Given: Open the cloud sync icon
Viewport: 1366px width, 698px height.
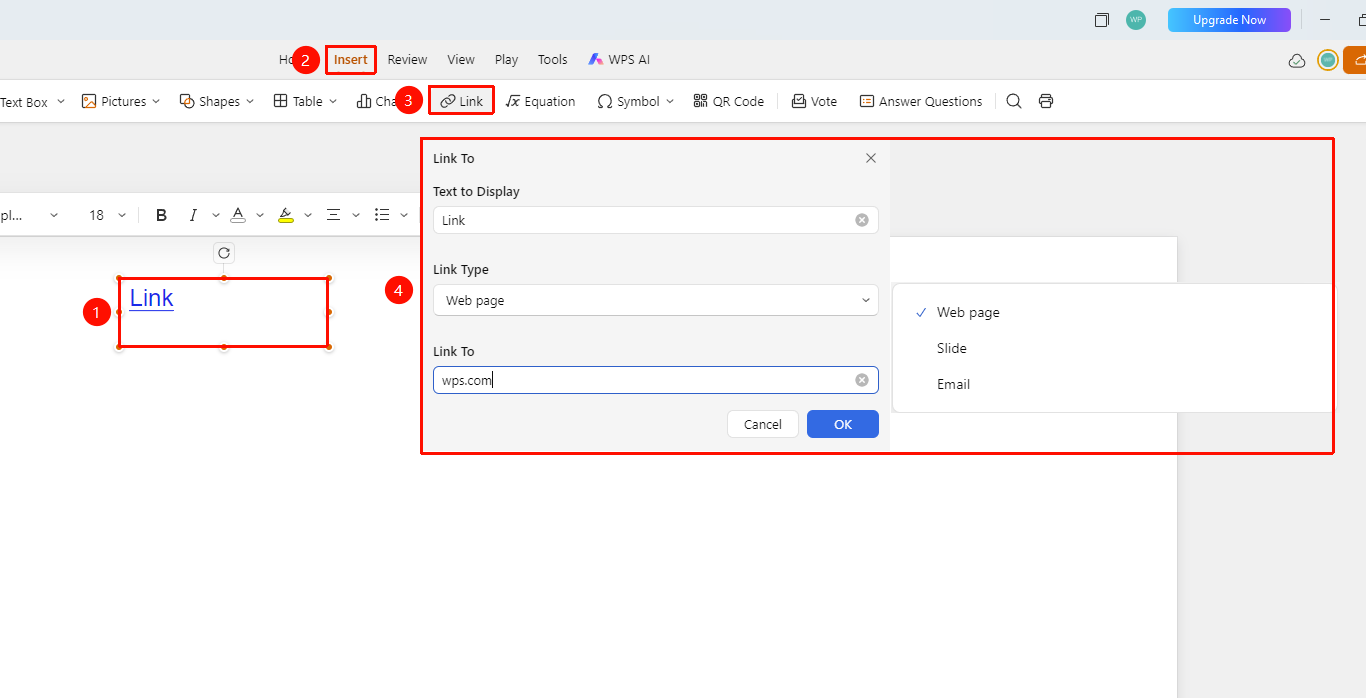Looking at the screenshot, I should [x=1297, y=60].
